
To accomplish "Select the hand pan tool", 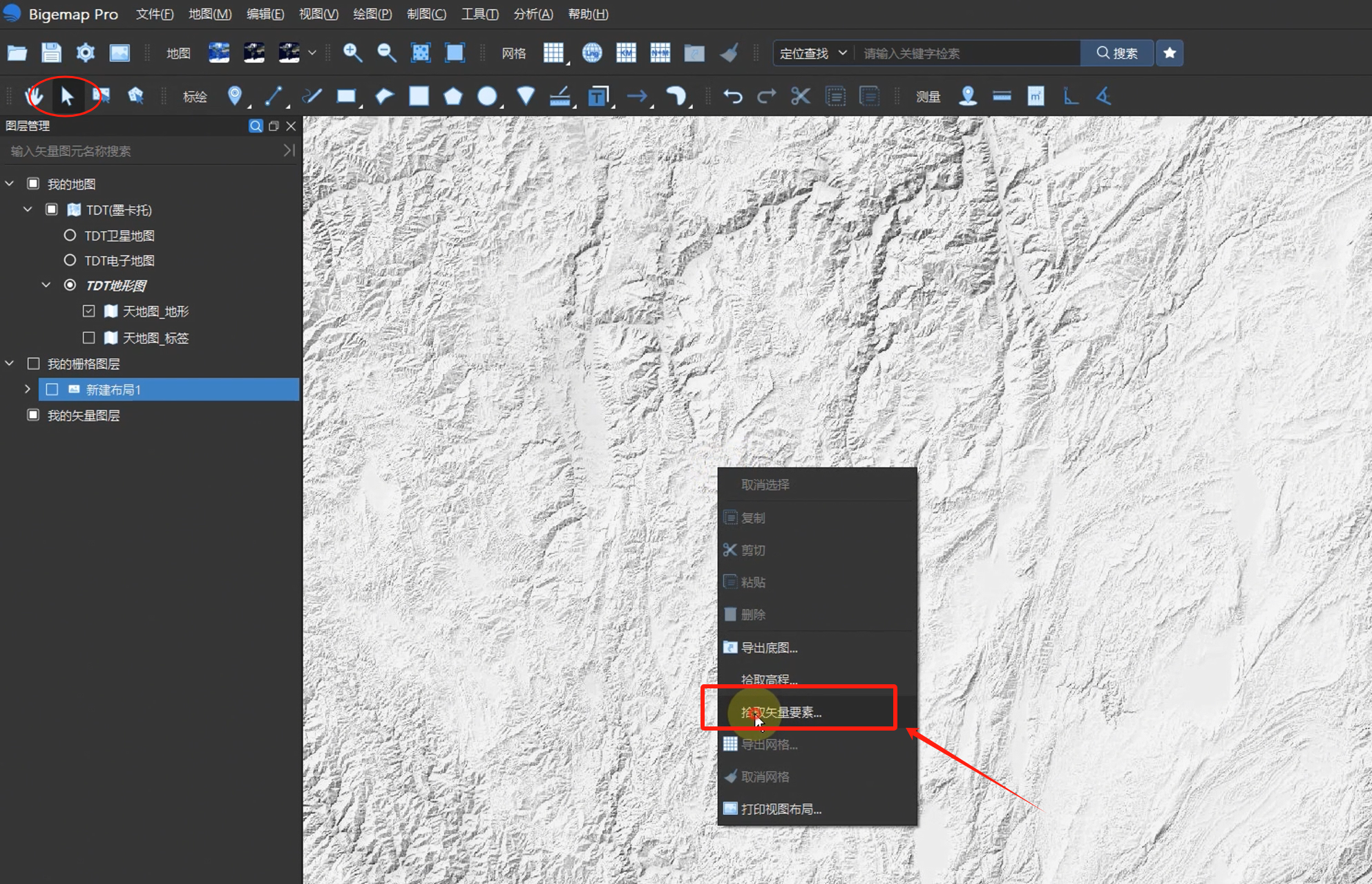I will (32, 96).
